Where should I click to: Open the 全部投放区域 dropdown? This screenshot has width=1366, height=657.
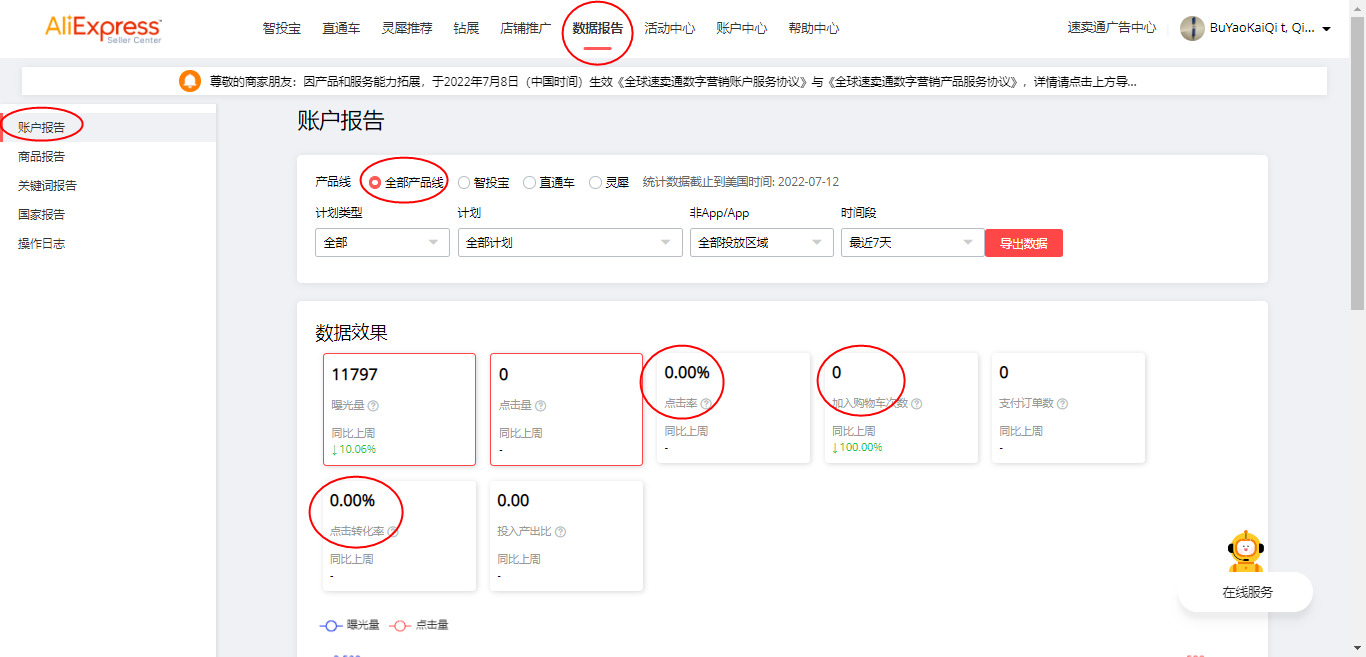pyautogui.click(x=761, y=242)
